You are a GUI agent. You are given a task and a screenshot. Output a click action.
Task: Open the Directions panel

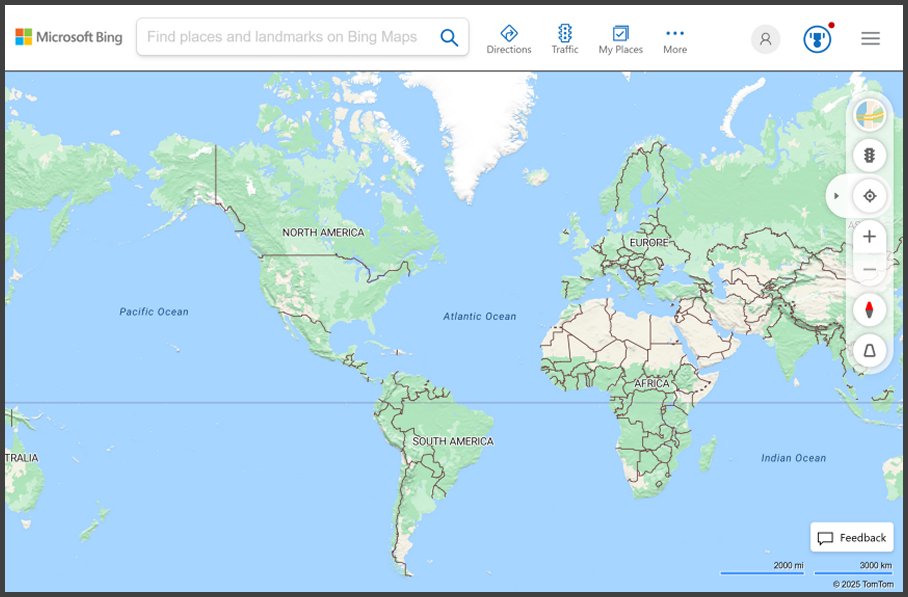(x=508, y=39)
